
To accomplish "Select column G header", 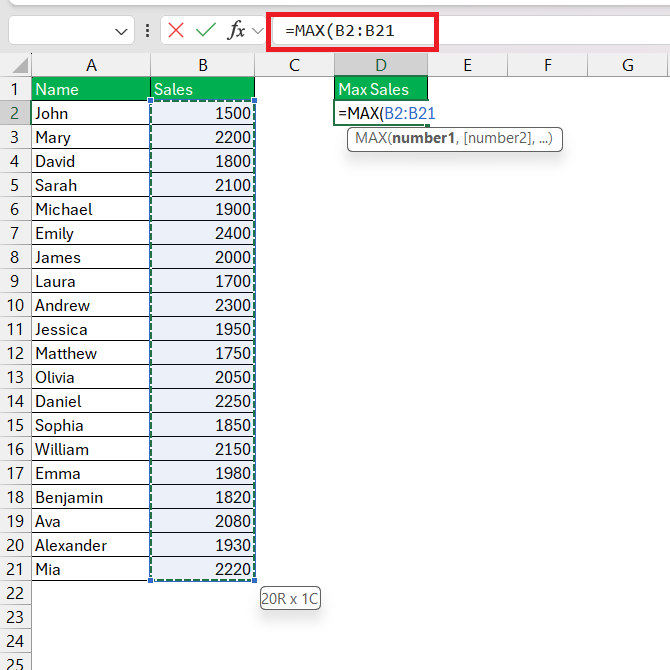I will click(628, 65).
